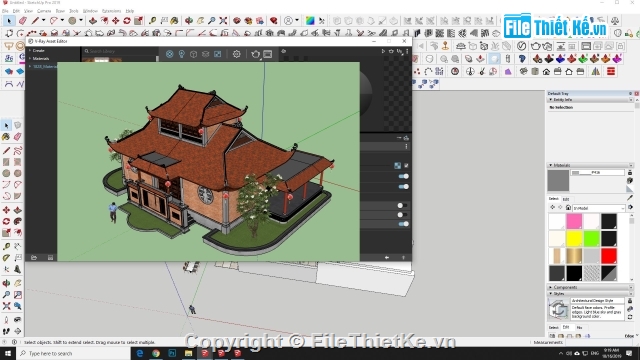Pick the Tape Measure tool in top toolbar
Viewport: 640px width, 360px height.
tap(152, 20)
